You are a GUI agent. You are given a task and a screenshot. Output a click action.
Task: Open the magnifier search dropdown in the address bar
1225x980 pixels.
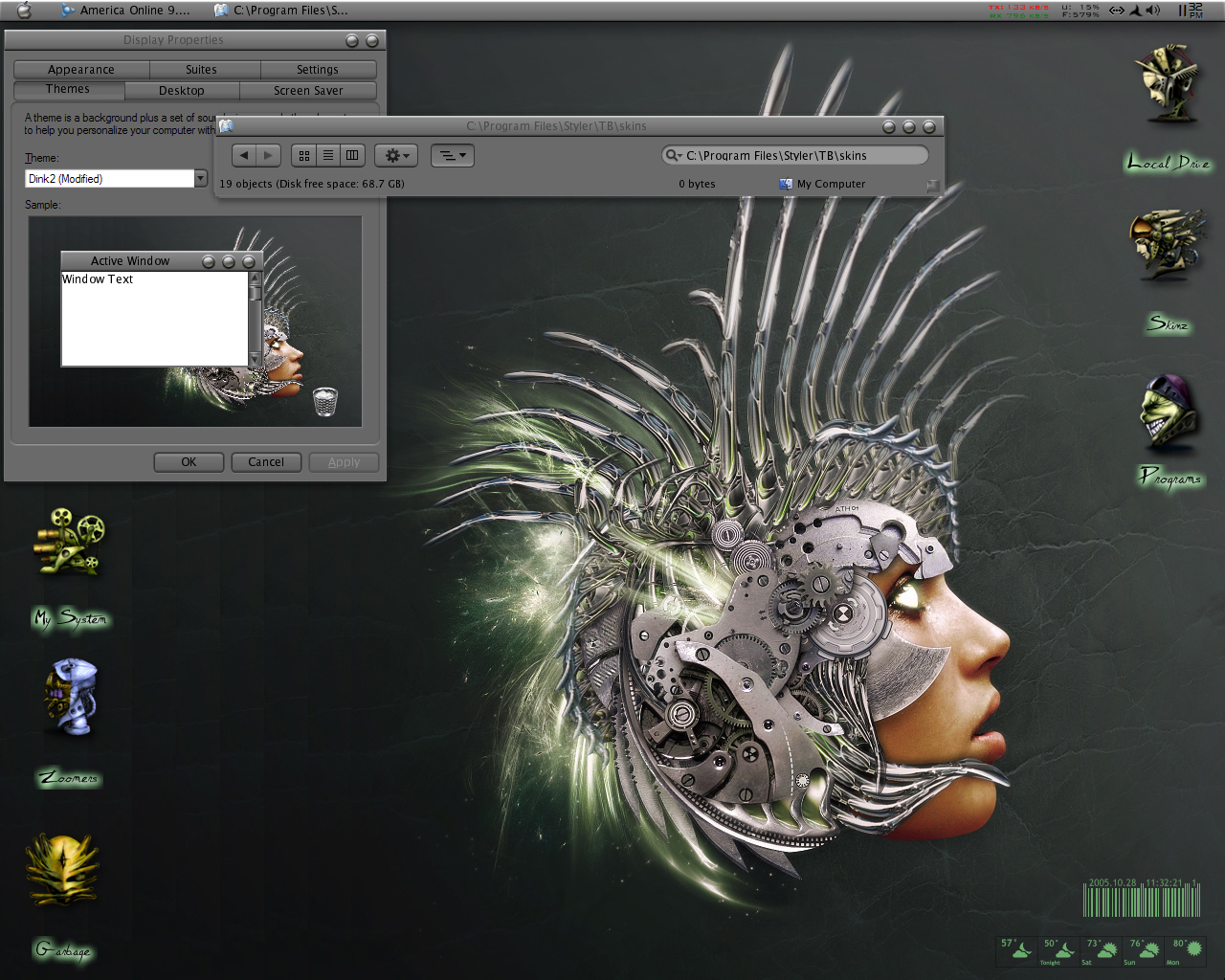tap(674, 155)
